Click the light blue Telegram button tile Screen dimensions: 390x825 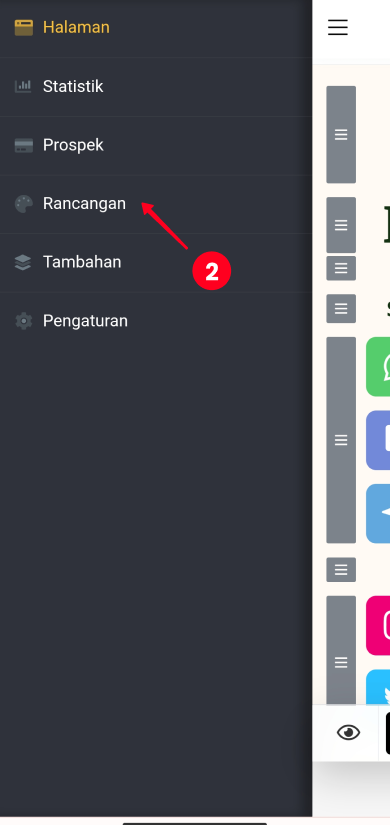[x=378, y=514]
